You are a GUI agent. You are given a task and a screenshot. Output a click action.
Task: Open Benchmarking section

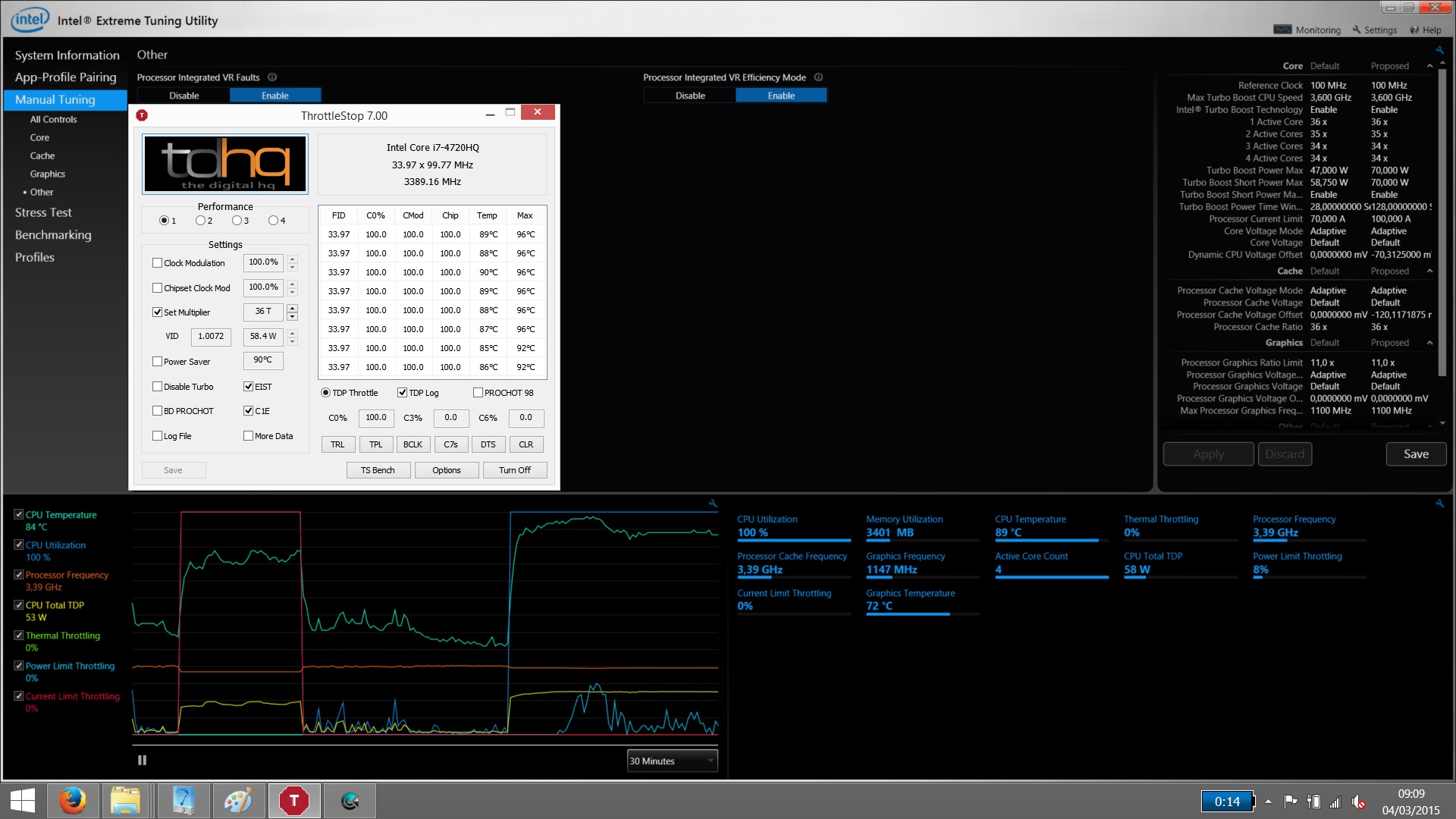tap(53, 235)
